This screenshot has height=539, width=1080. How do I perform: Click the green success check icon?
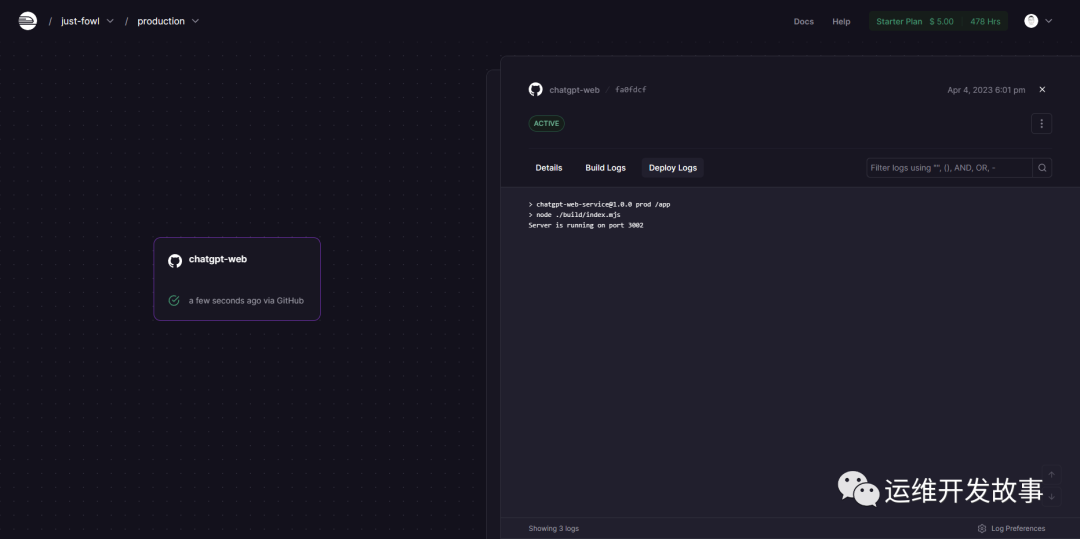tap(174, 300)
